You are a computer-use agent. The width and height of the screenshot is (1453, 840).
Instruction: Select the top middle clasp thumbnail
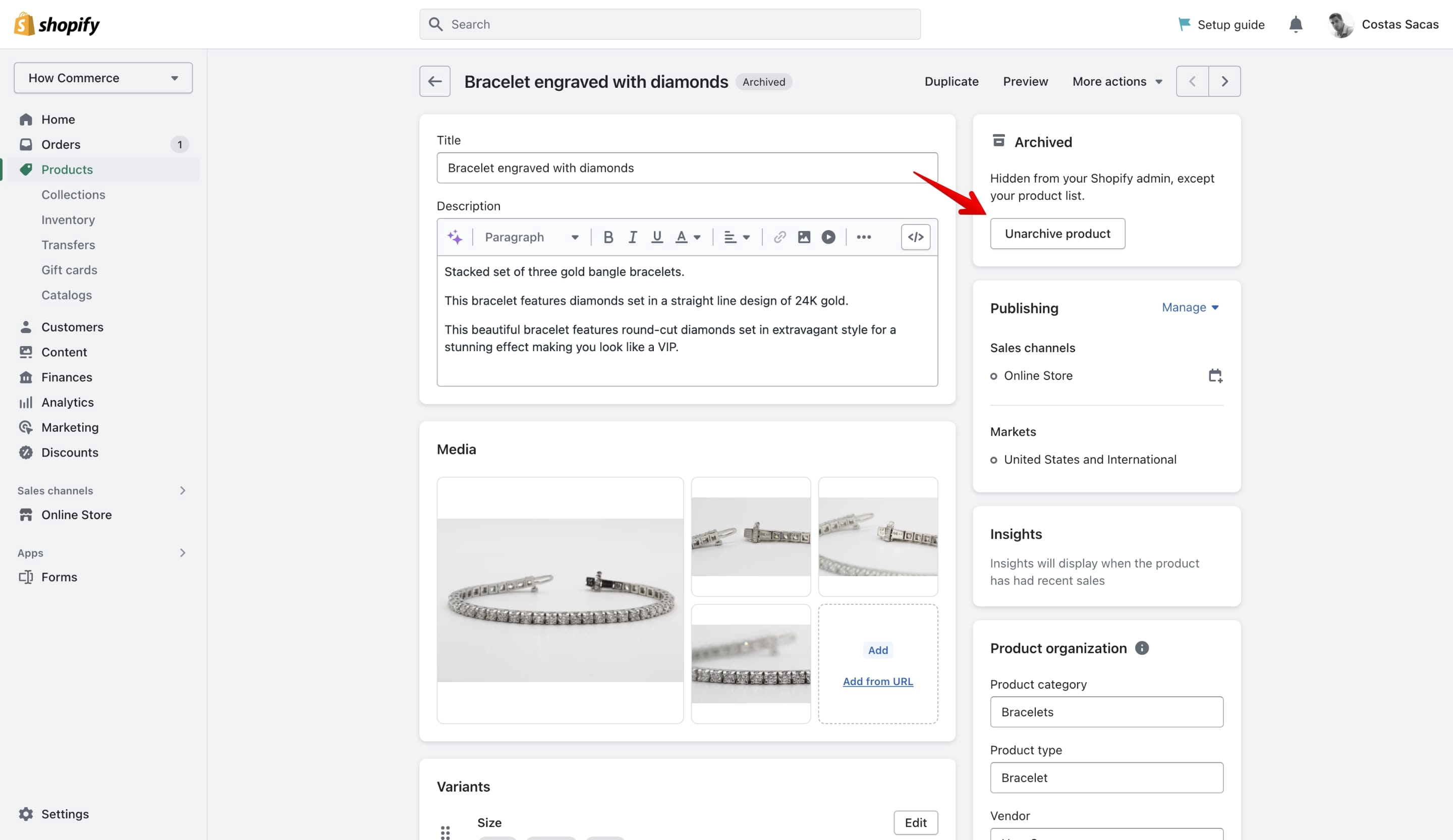[x=751, y=537]
